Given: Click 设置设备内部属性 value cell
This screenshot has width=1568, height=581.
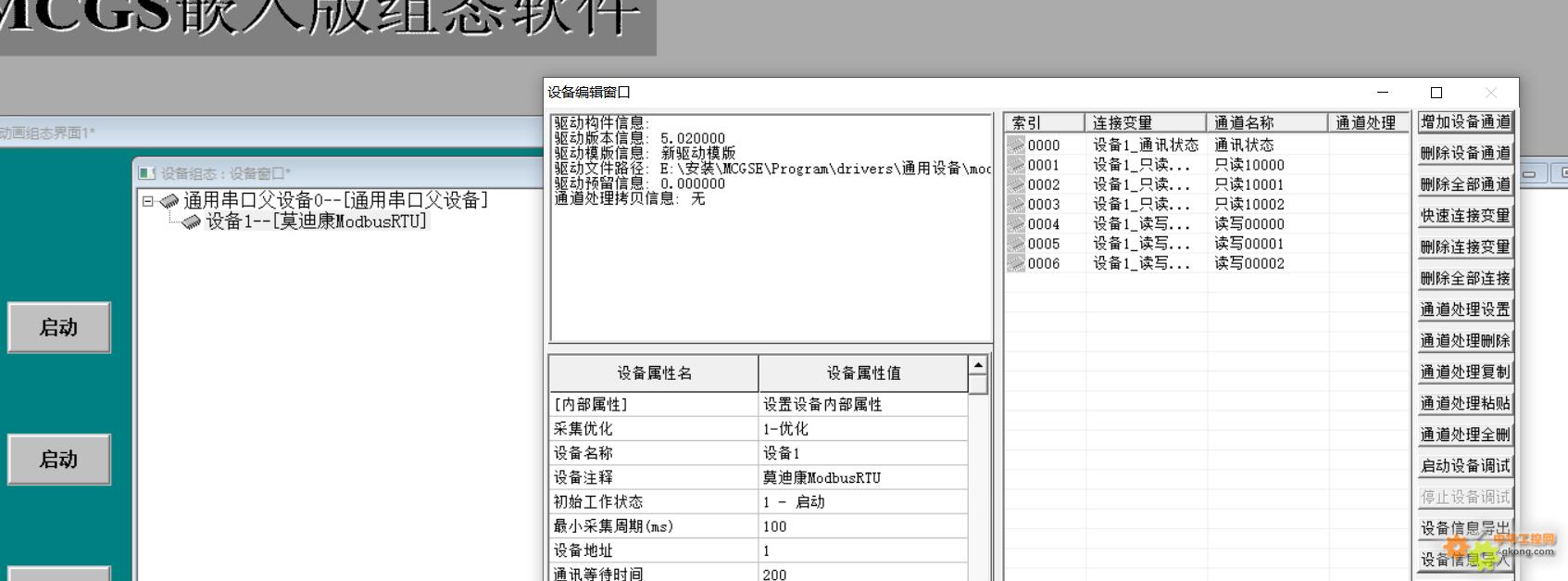Looking at the screenshot, I should pyautogui.click(x=863, y=405).
